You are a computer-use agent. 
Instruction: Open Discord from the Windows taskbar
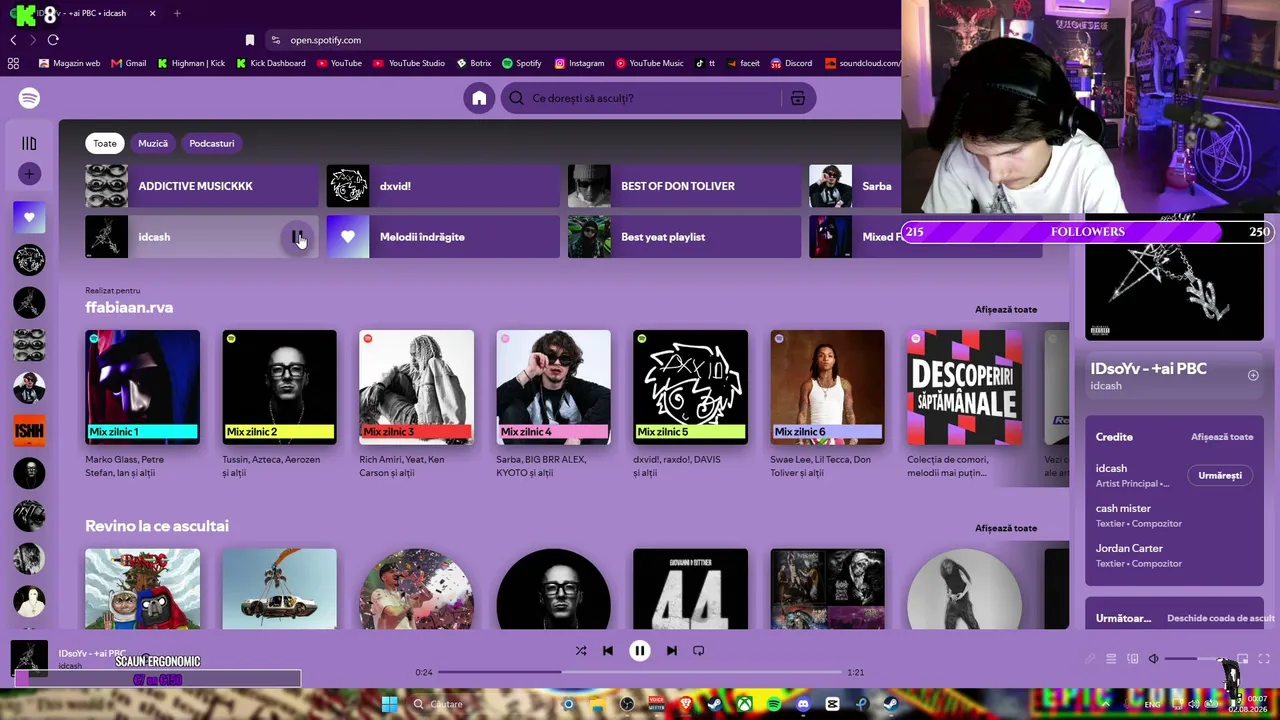pyautogui.click(x=803, y=704)
